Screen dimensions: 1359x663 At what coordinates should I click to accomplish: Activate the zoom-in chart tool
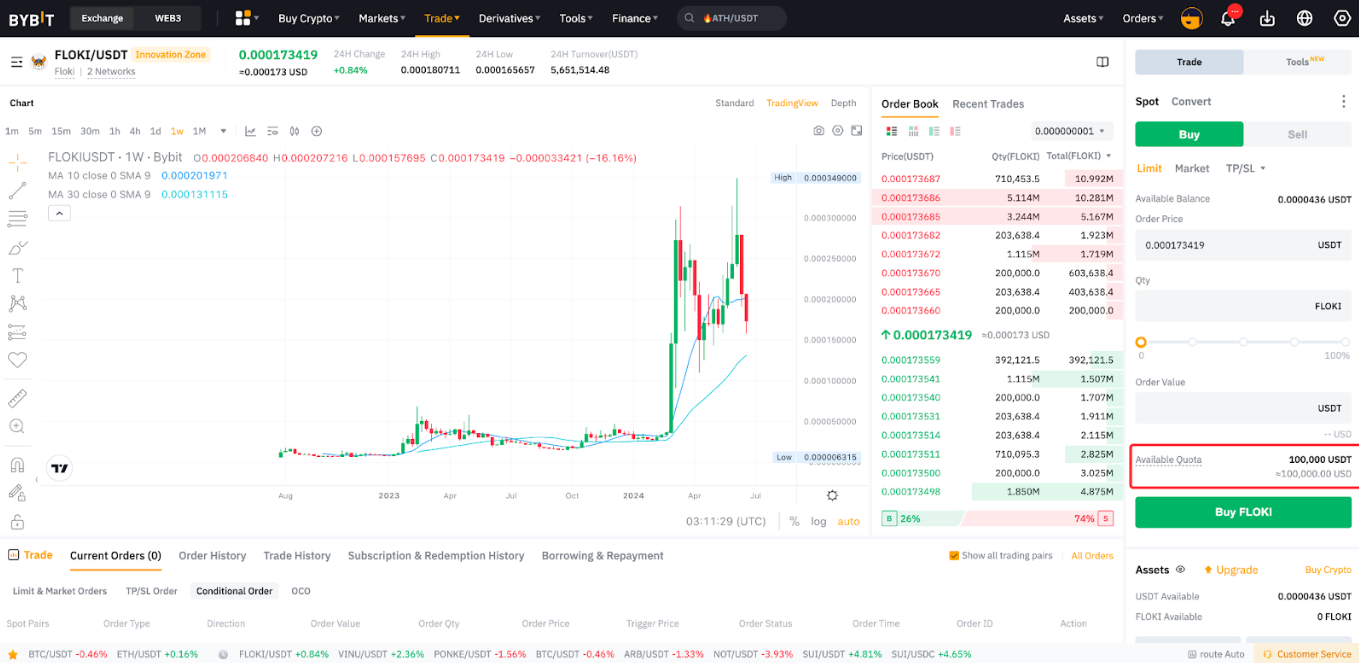(16, 426)
